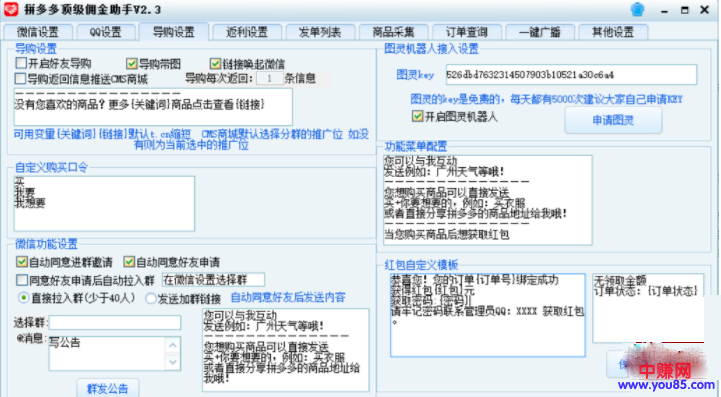Click the 在微信设置选择群 field
Image resolution: width=721 pixels, height=397 pixels.
click(x=213, y=279)
